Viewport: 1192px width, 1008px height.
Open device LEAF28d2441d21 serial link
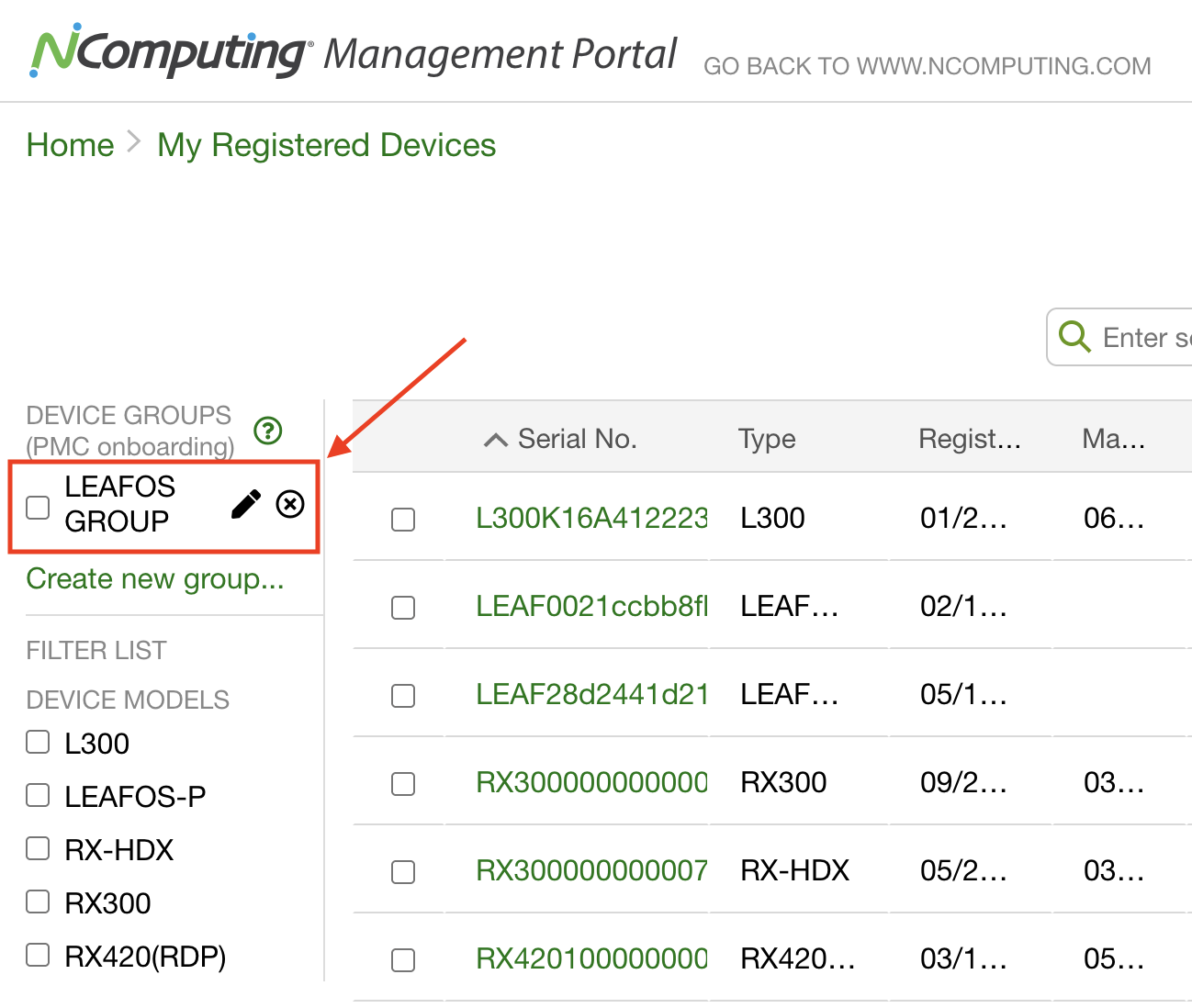591,694
